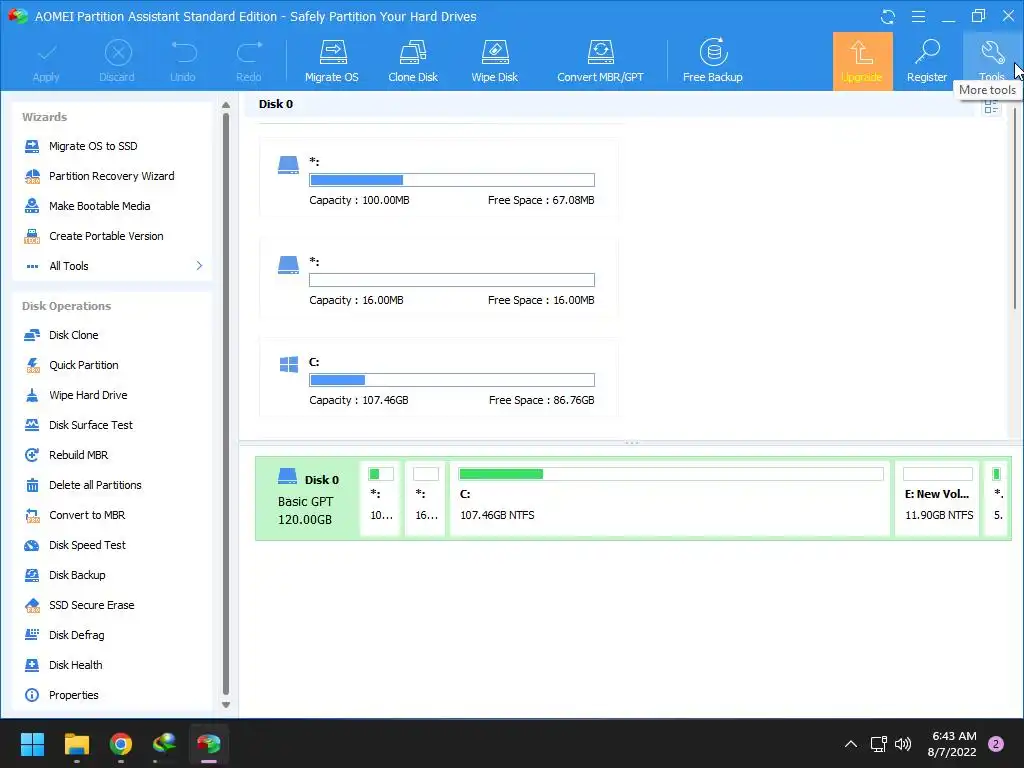Click the Discard toolbar icon
The width and height of the screenshot is (1024, 768).
point(118,61)
